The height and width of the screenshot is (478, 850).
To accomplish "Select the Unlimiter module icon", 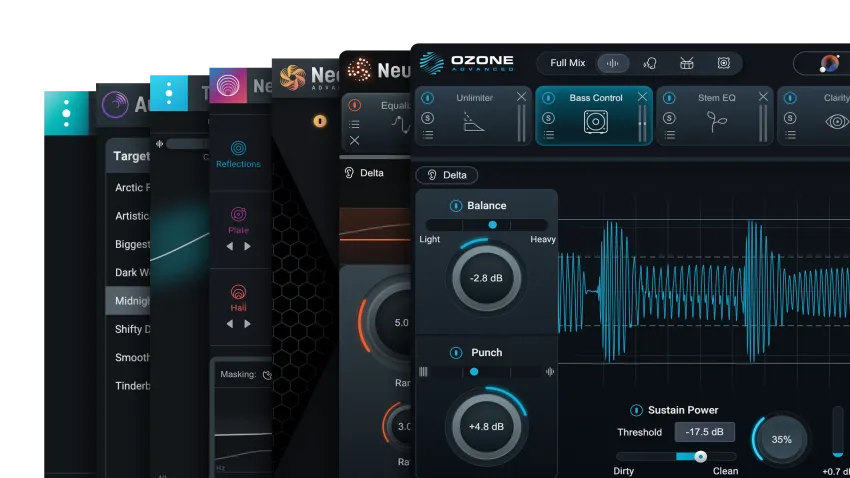I will click(474, 122).
